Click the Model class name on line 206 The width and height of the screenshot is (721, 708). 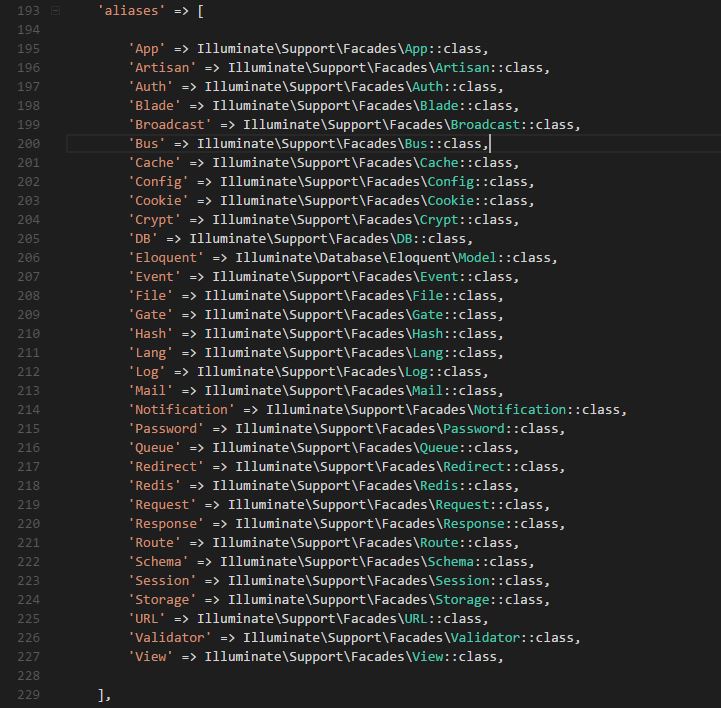tap(478, 257)
